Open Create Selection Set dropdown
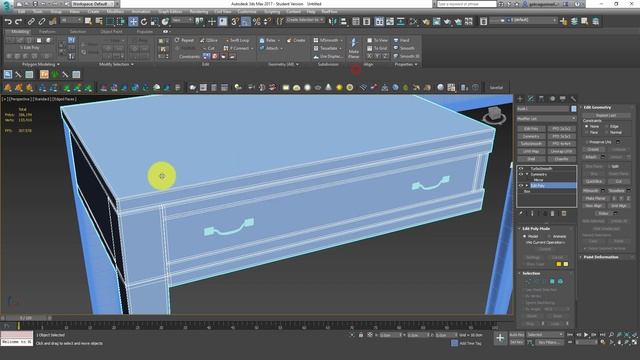Screen dimensions: 640x360 coord(305,20)
